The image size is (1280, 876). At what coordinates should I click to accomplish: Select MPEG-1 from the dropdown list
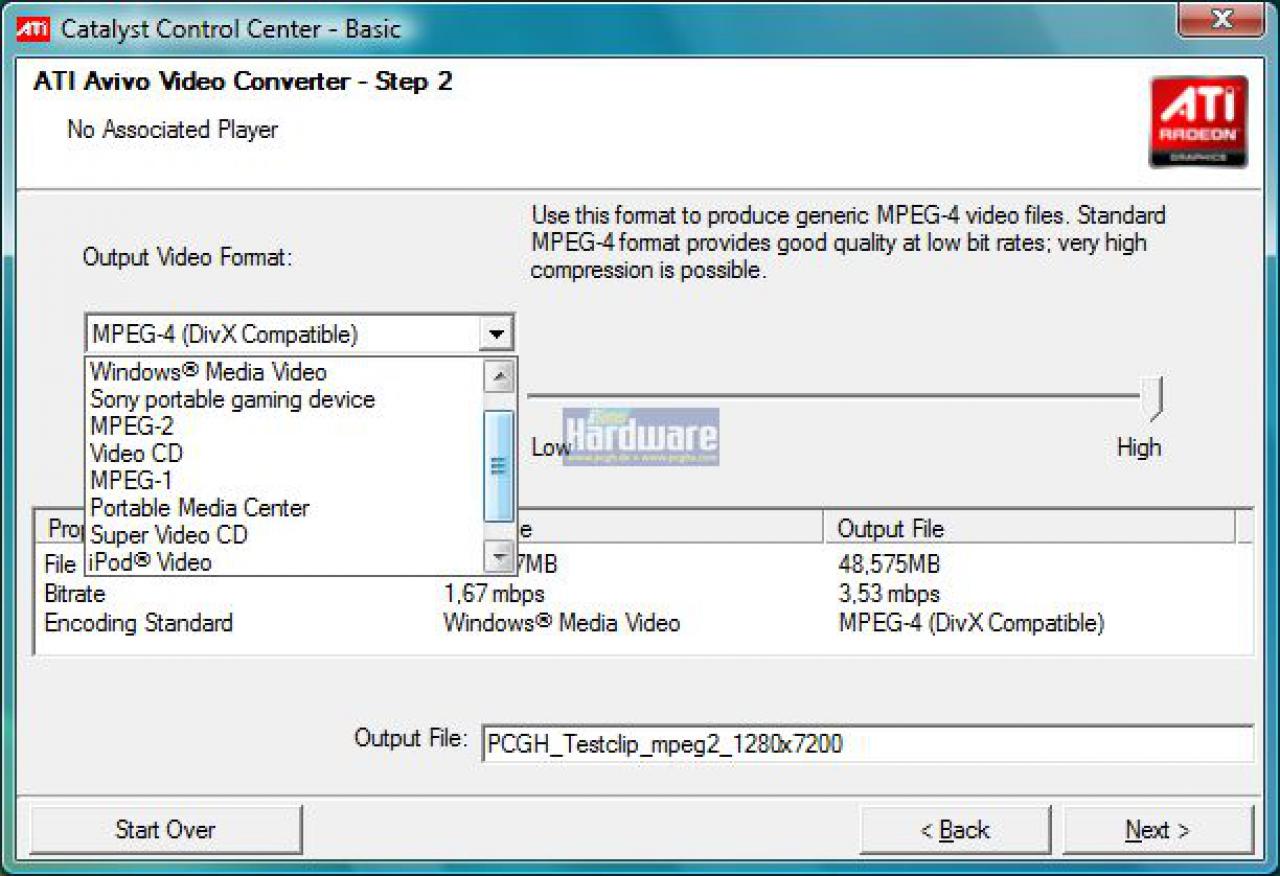[131, 480]
